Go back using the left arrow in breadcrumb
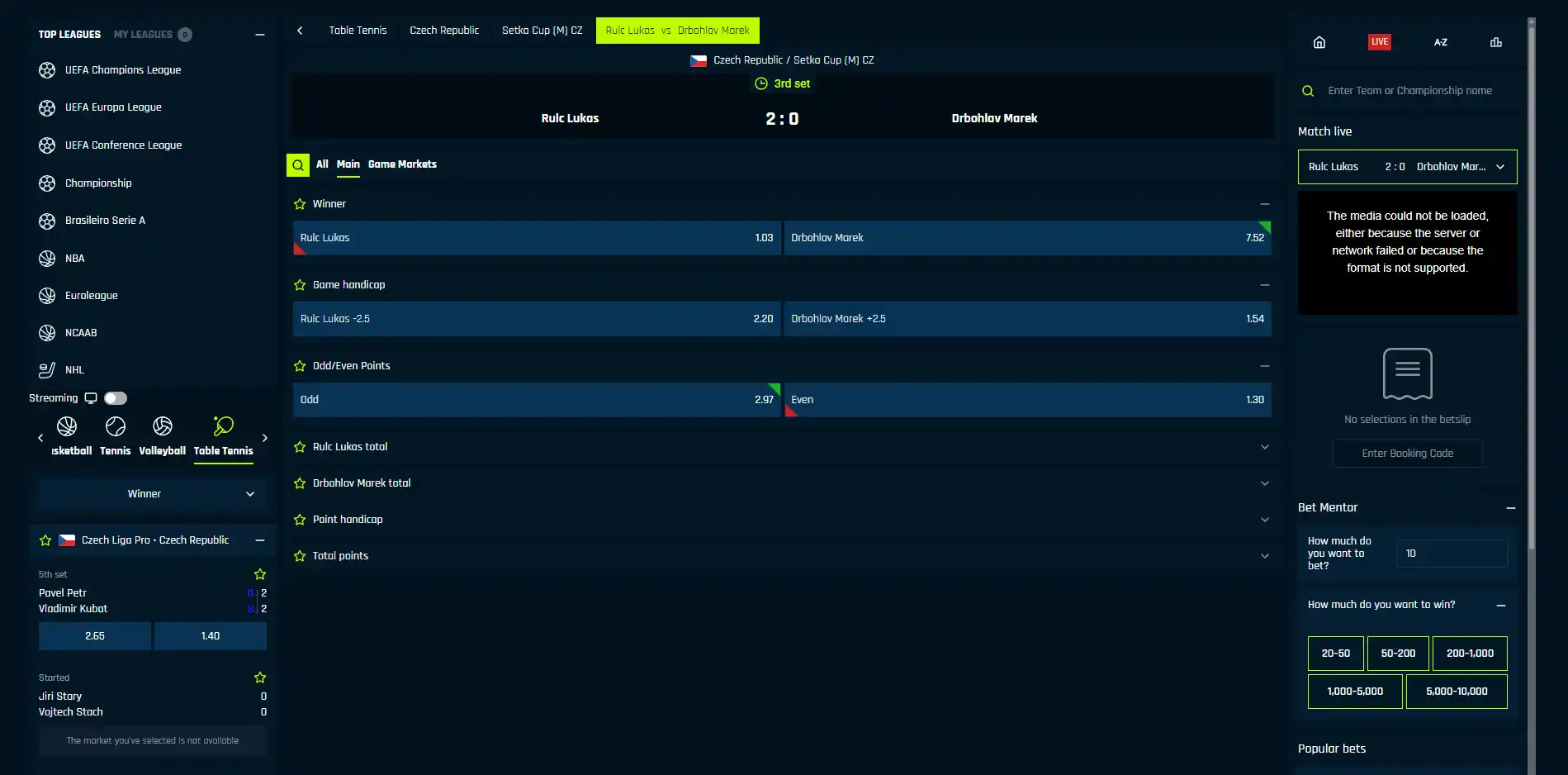 tap(300, 31)
